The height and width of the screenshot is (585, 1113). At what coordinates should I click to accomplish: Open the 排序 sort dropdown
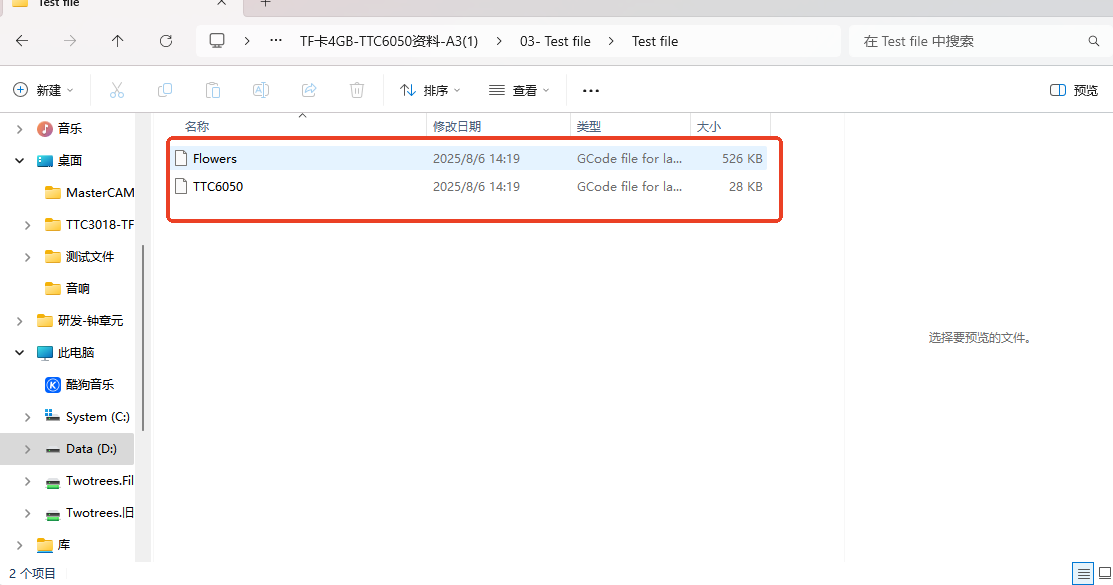point(430,90)
